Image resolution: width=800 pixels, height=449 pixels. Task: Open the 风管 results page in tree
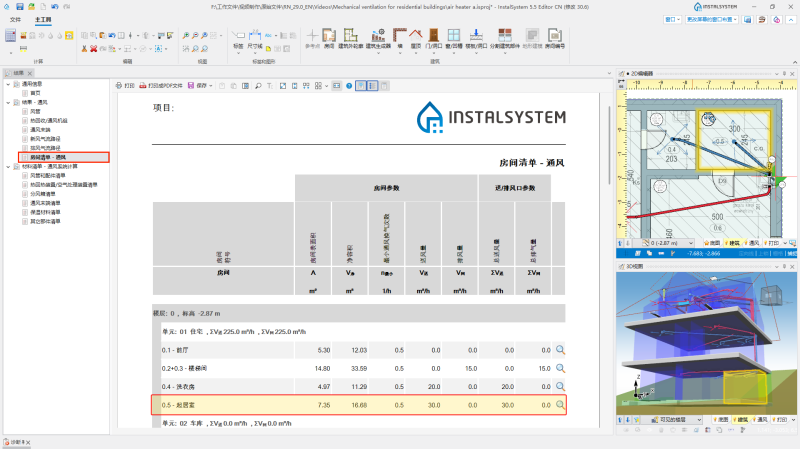tap(35, 111)
